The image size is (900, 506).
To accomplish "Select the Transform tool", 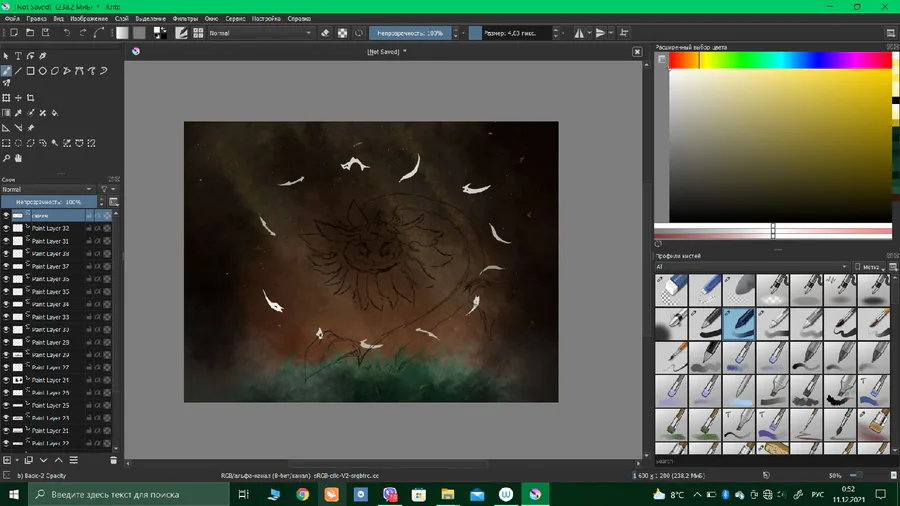I will 6,98.
